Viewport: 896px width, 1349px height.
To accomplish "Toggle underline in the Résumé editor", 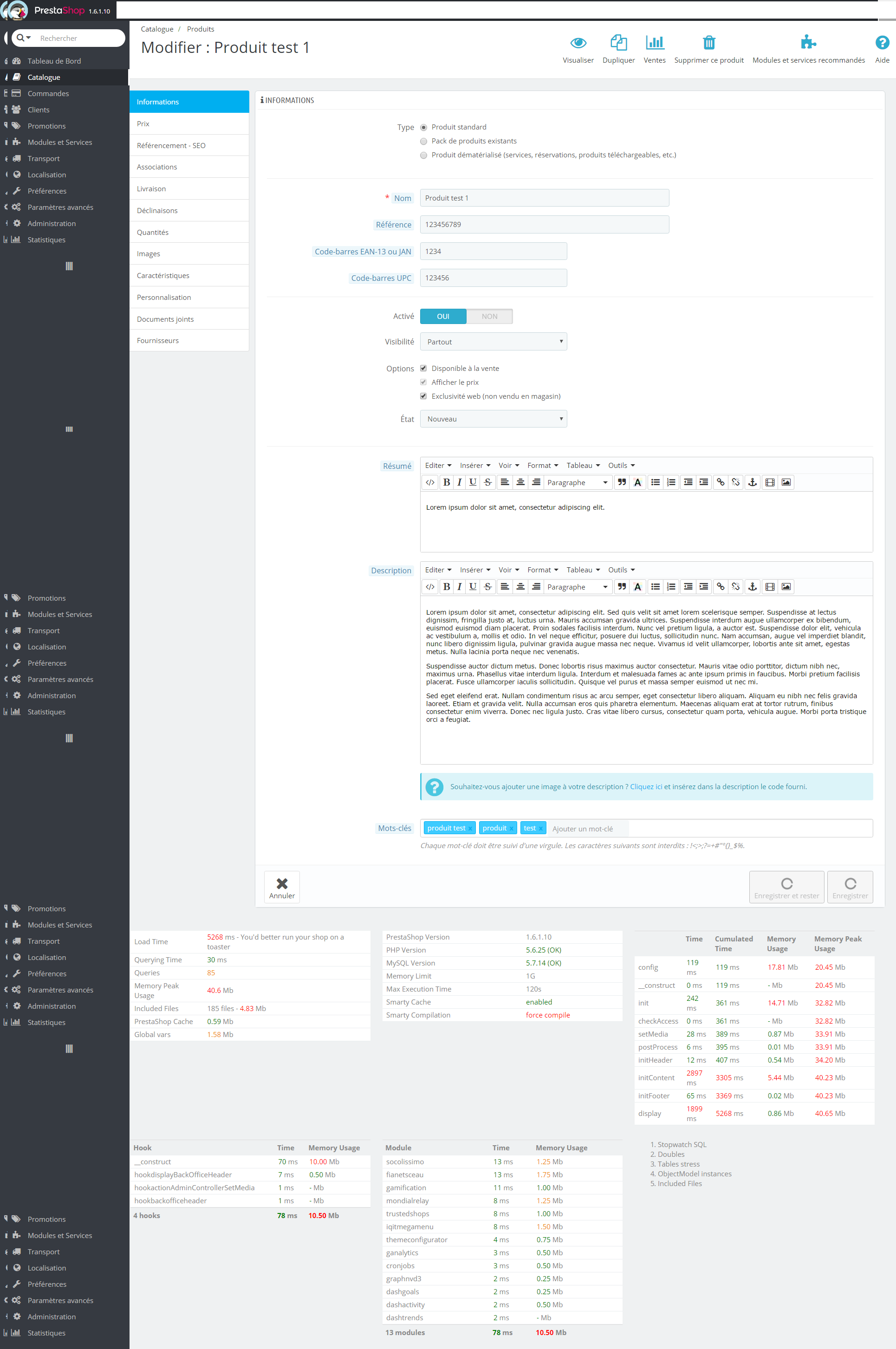I will point(473,482).
